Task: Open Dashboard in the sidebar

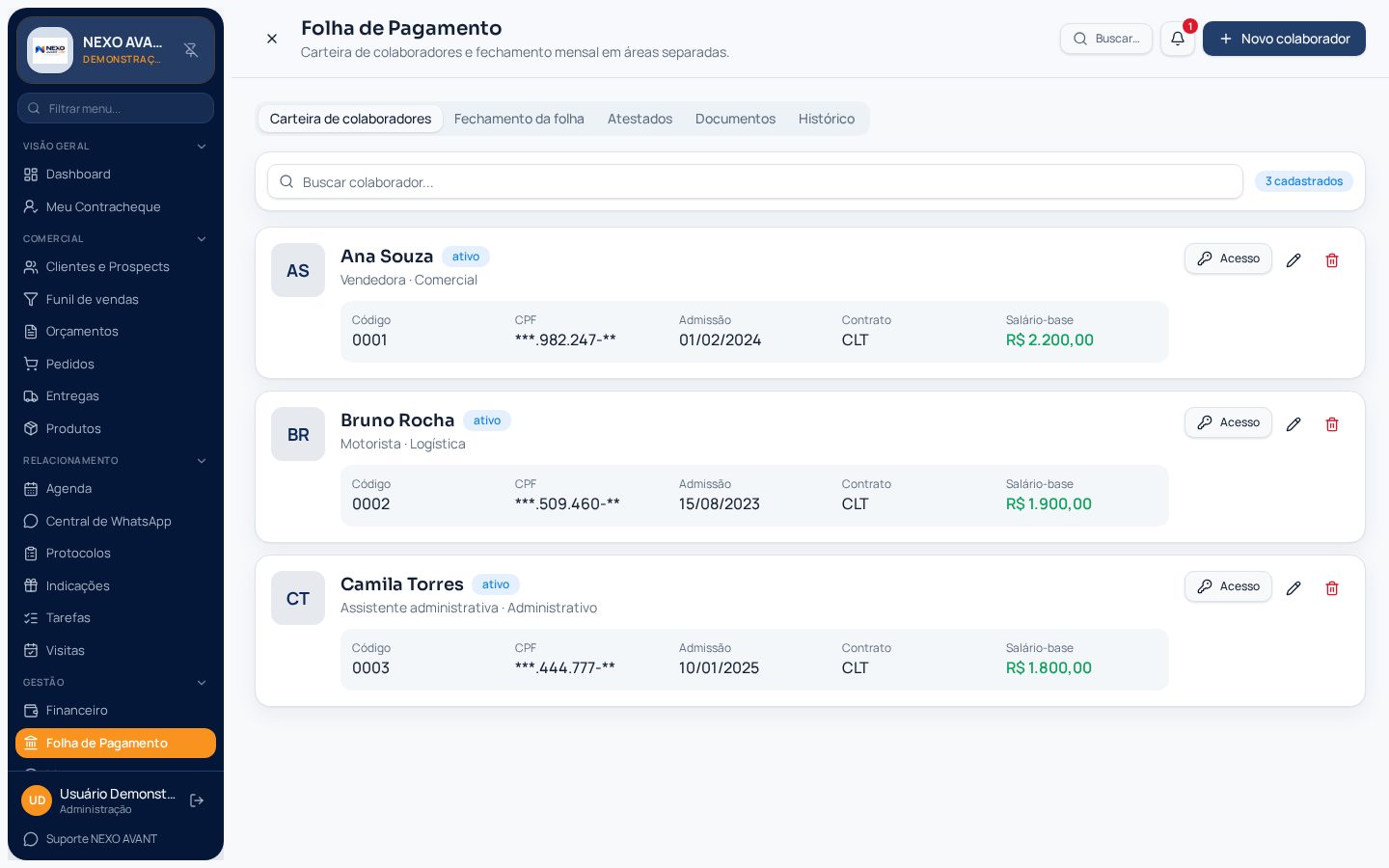Action: tap(116, 175)
